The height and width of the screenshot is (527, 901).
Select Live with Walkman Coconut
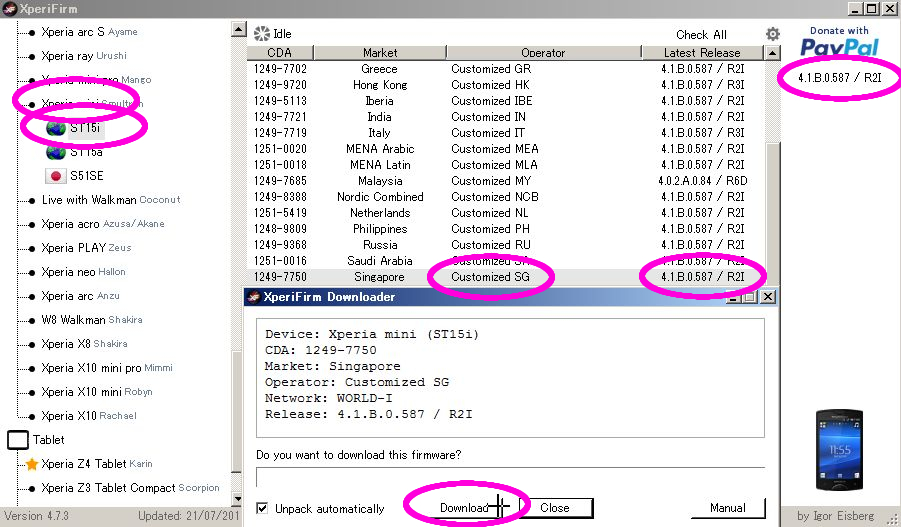point(111,200)
